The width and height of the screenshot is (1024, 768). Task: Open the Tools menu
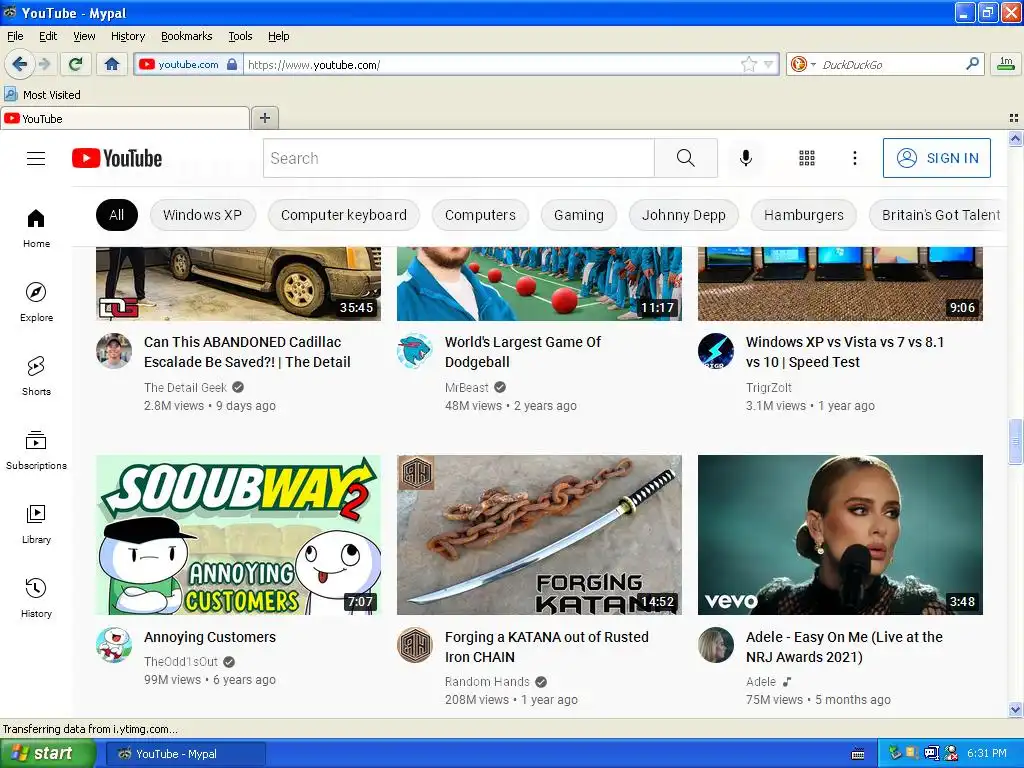pos(240,36)
